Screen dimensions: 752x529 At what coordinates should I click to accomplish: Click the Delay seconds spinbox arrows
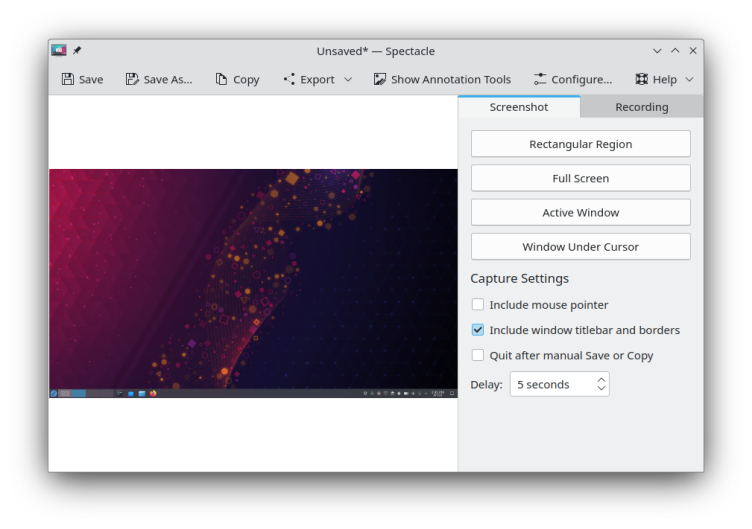point(601,384)
